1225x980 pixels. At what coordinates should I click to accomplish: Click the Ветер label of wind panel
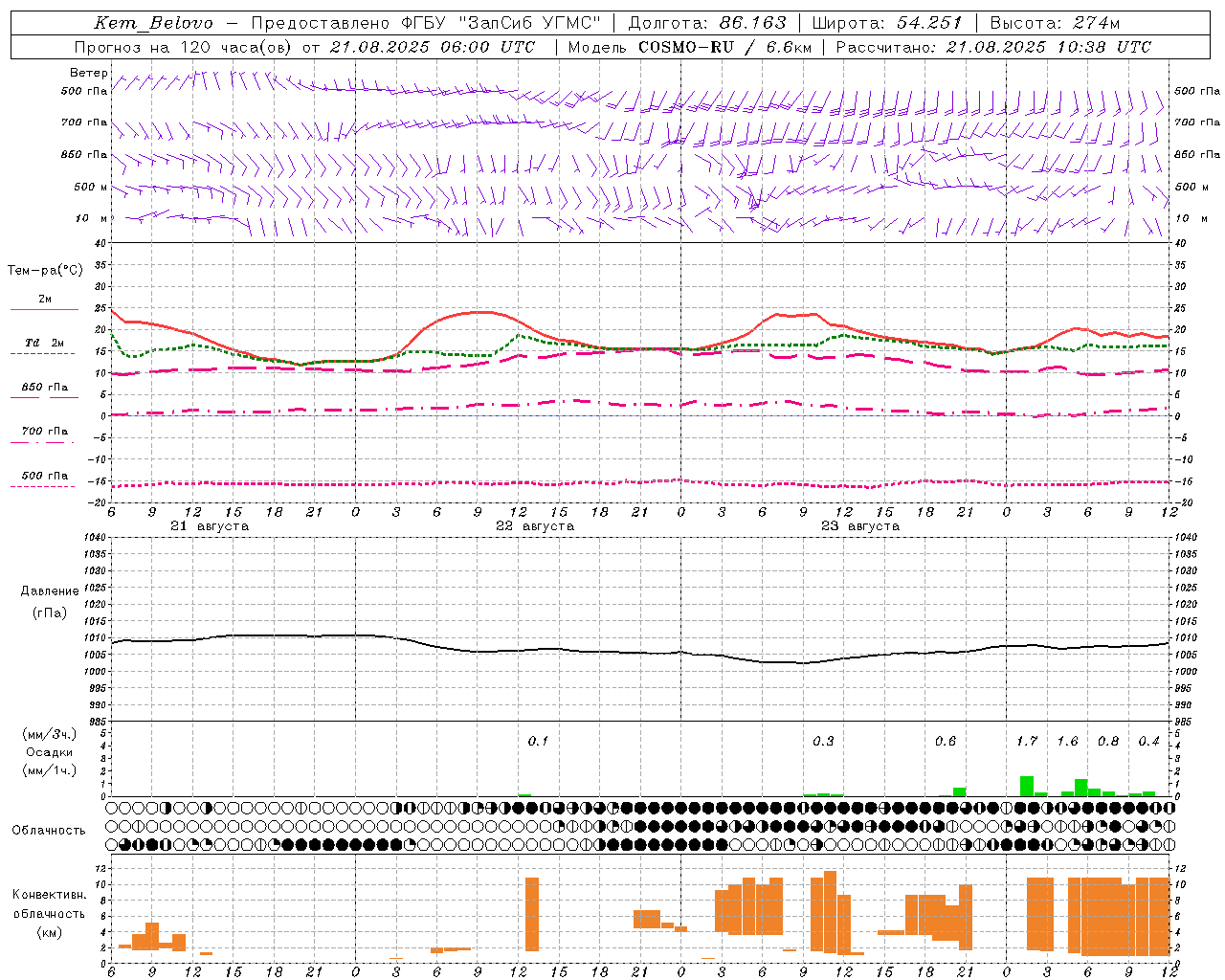coord(89,73)
